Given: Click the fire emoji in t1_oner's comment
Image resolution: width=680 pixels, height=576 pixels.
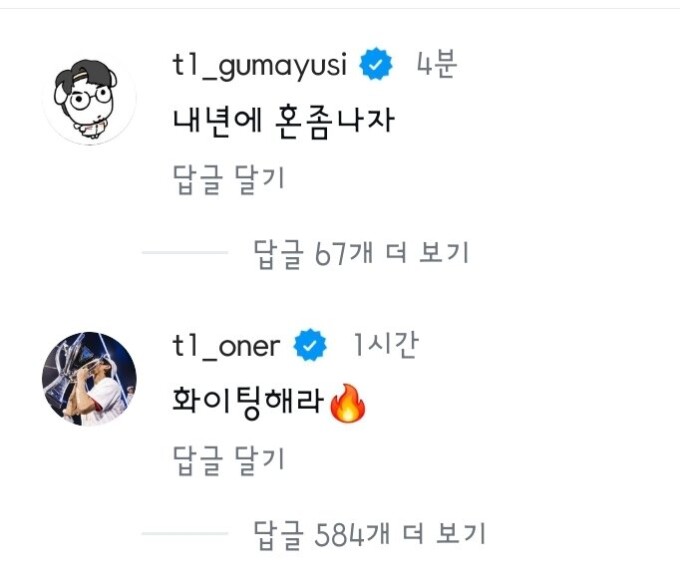Looking at the screenshot, I should 348,403.
